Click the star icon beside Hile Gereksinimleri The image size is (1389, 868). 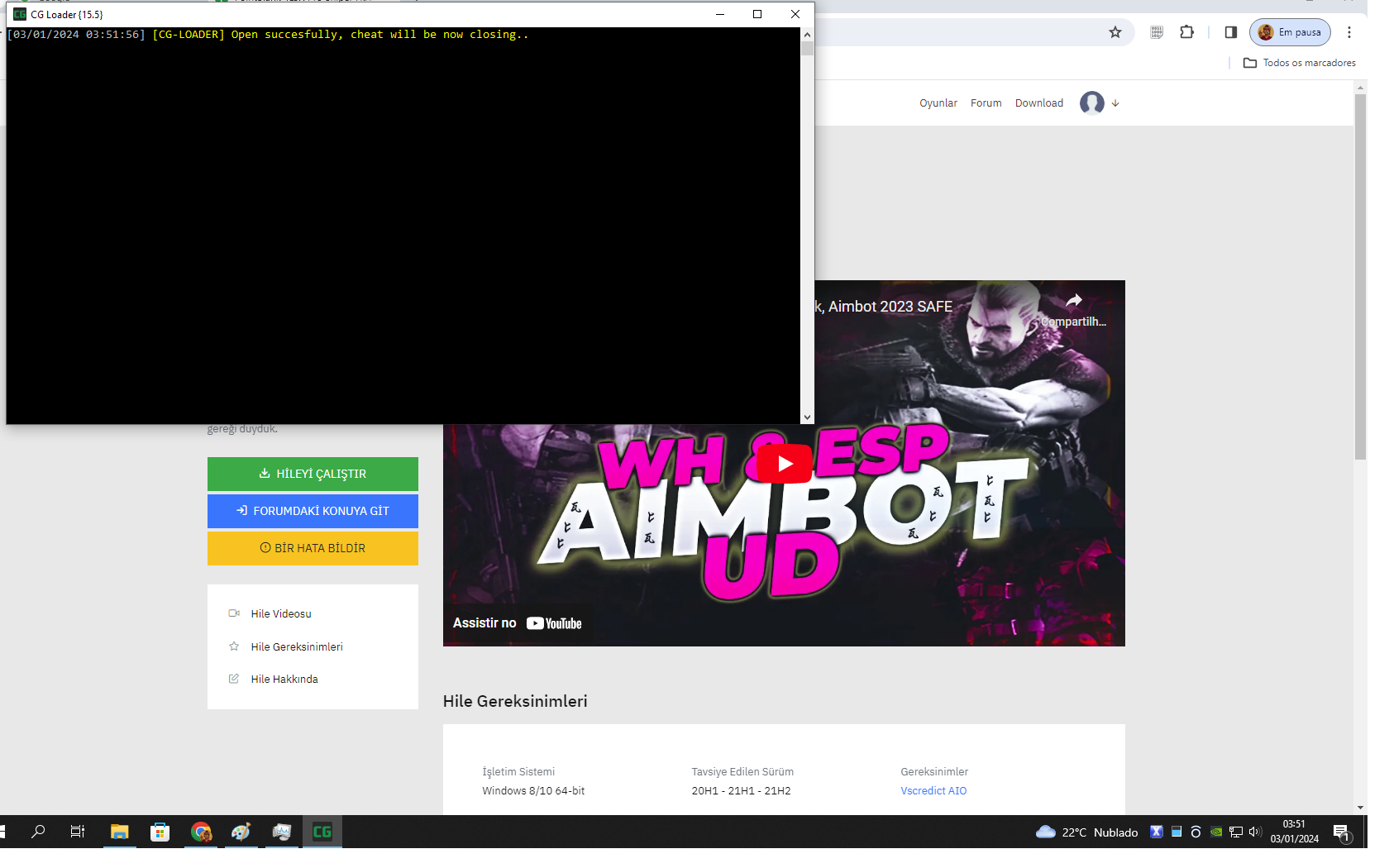pyautogui.click(x=234, y=646)
